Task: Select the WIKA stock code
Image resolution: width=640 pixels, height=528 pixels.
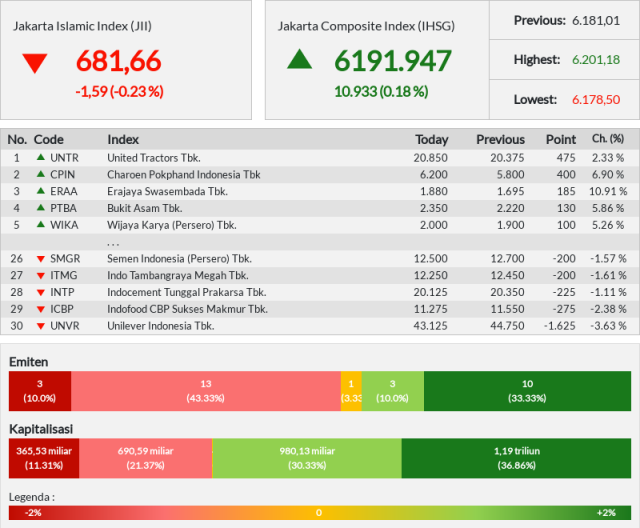Action: (x=64, y=225)
